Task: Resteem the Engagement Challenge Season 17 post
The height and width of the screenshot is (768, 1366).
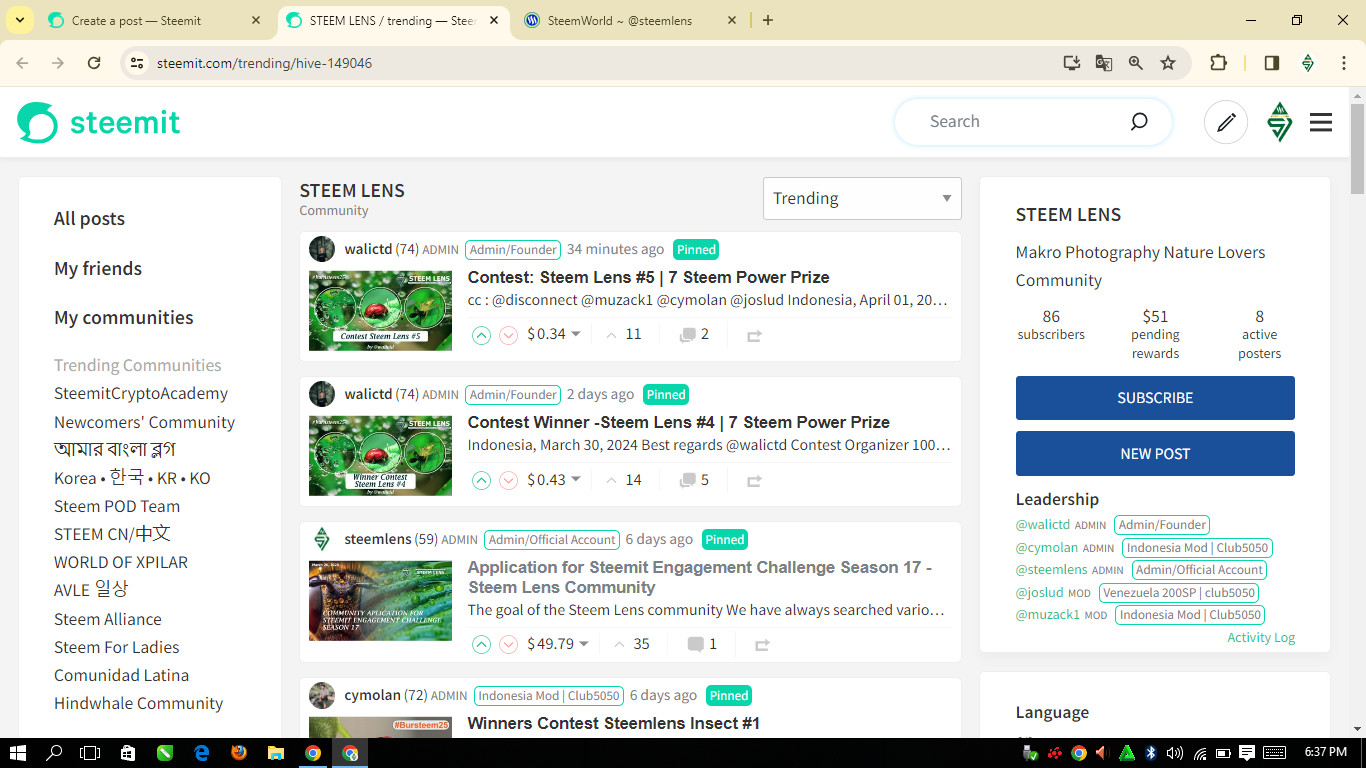Action: tap(762, 645)
